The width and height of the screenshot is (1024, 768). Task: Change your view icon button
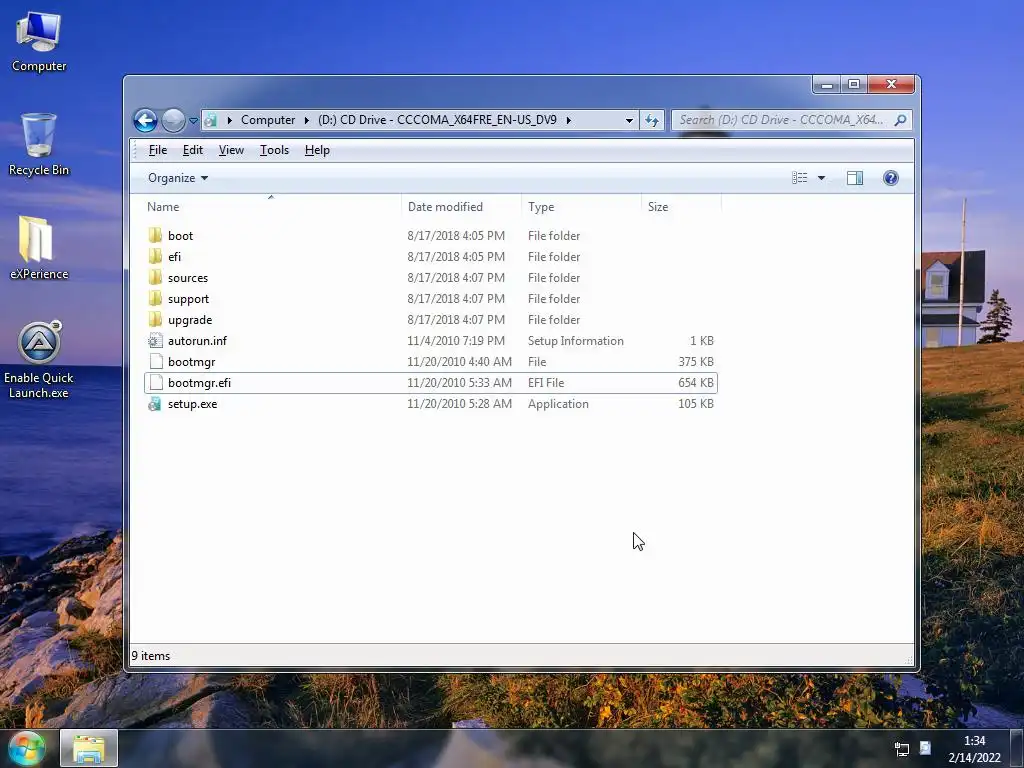(x=799, y=178)
